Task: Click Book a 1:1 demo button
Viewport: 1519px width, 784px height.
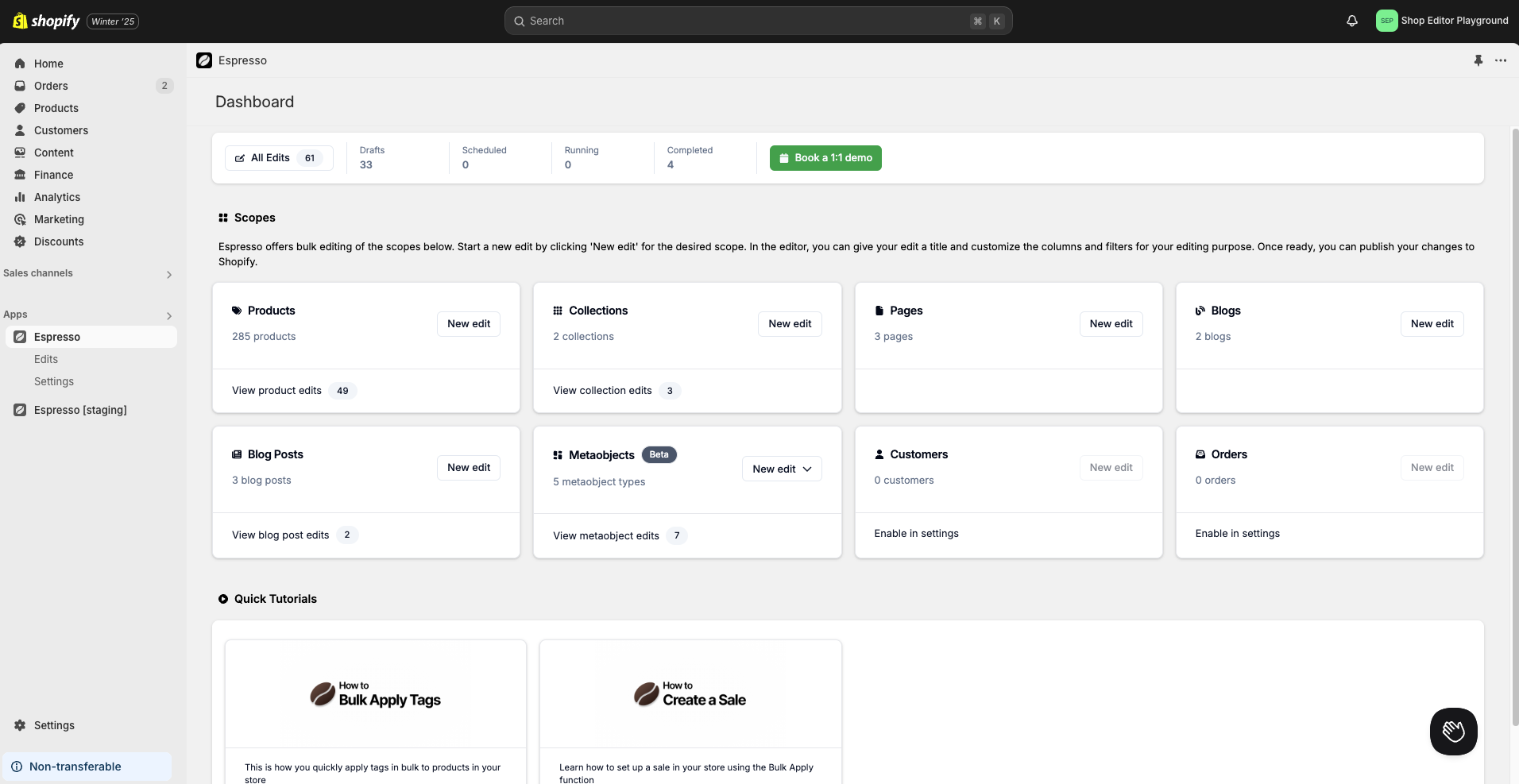Action: coord(825,158)
